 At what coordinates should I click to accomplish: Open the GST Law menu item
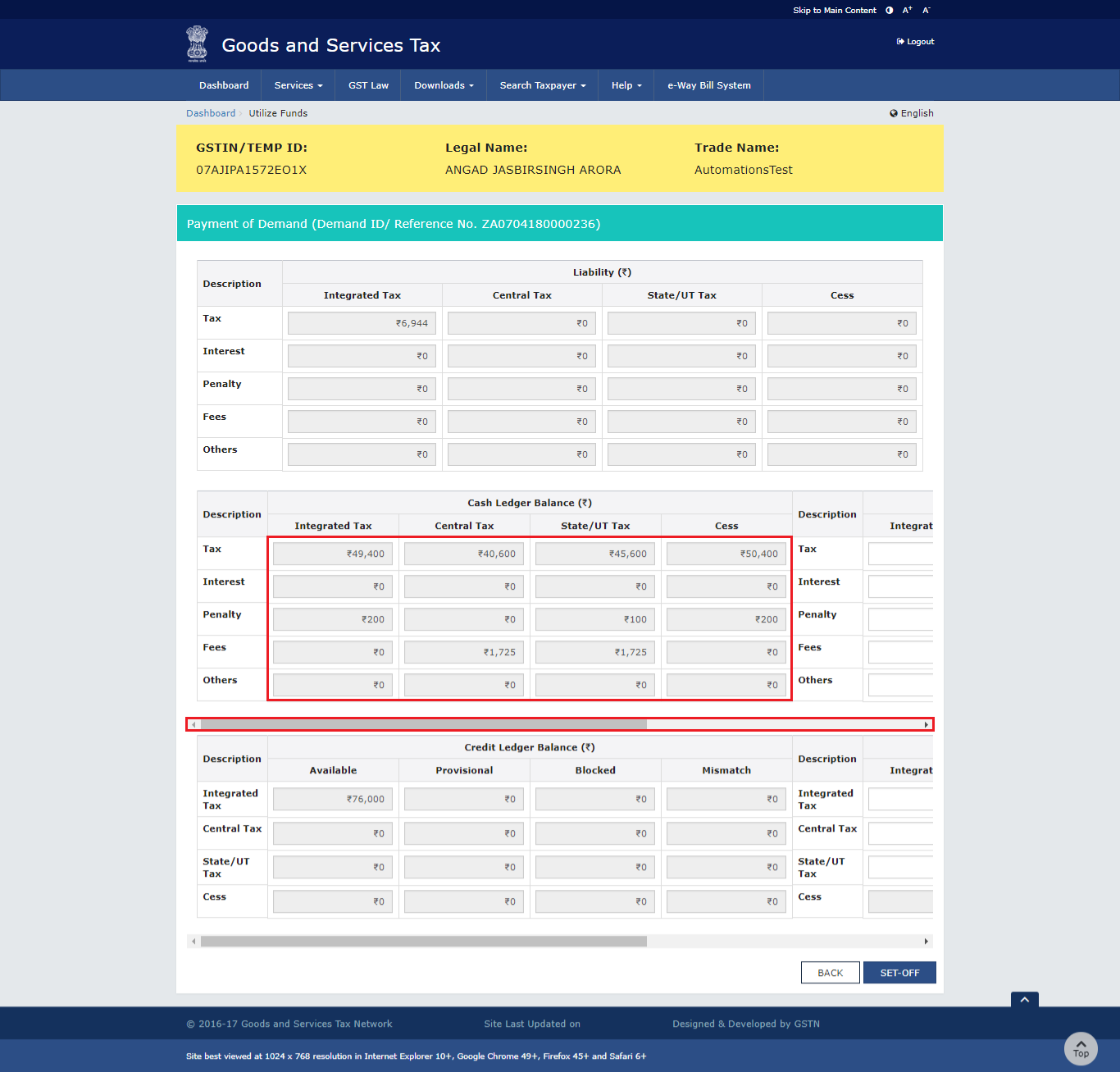tap(367, 85)
